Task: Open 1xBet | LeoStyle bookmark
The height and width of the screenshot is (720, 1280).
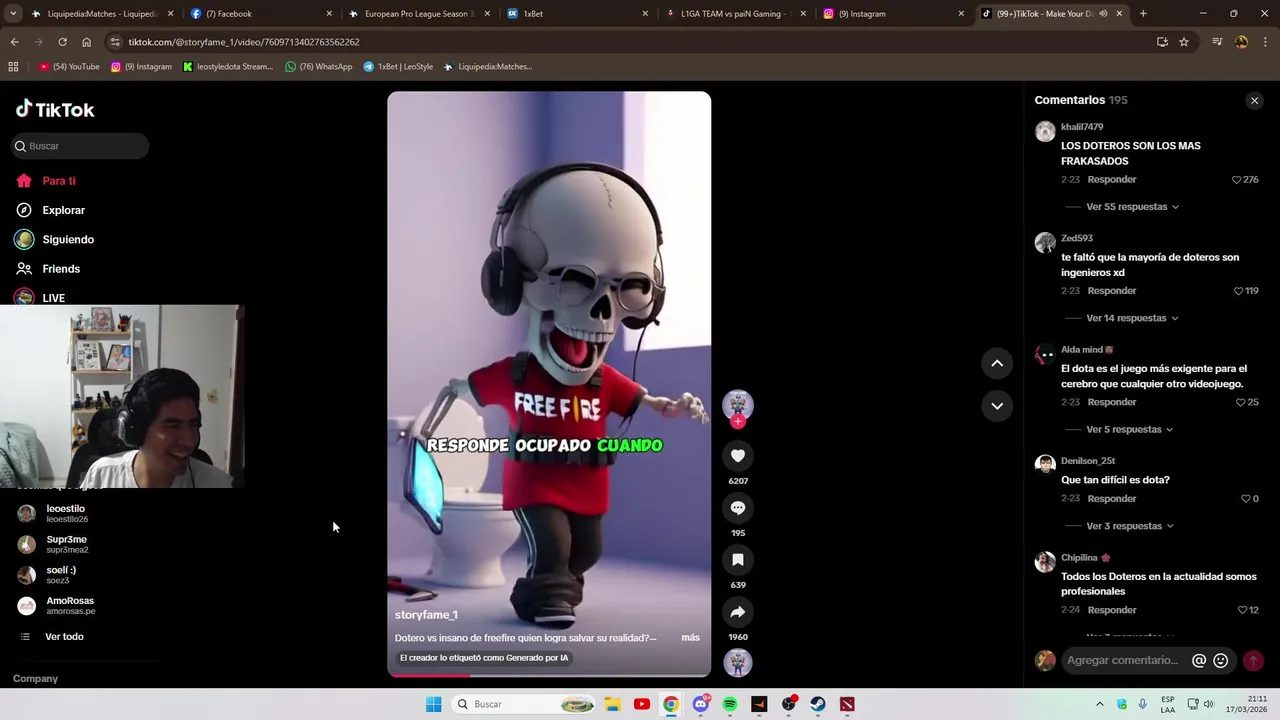Action: (398, 67)
